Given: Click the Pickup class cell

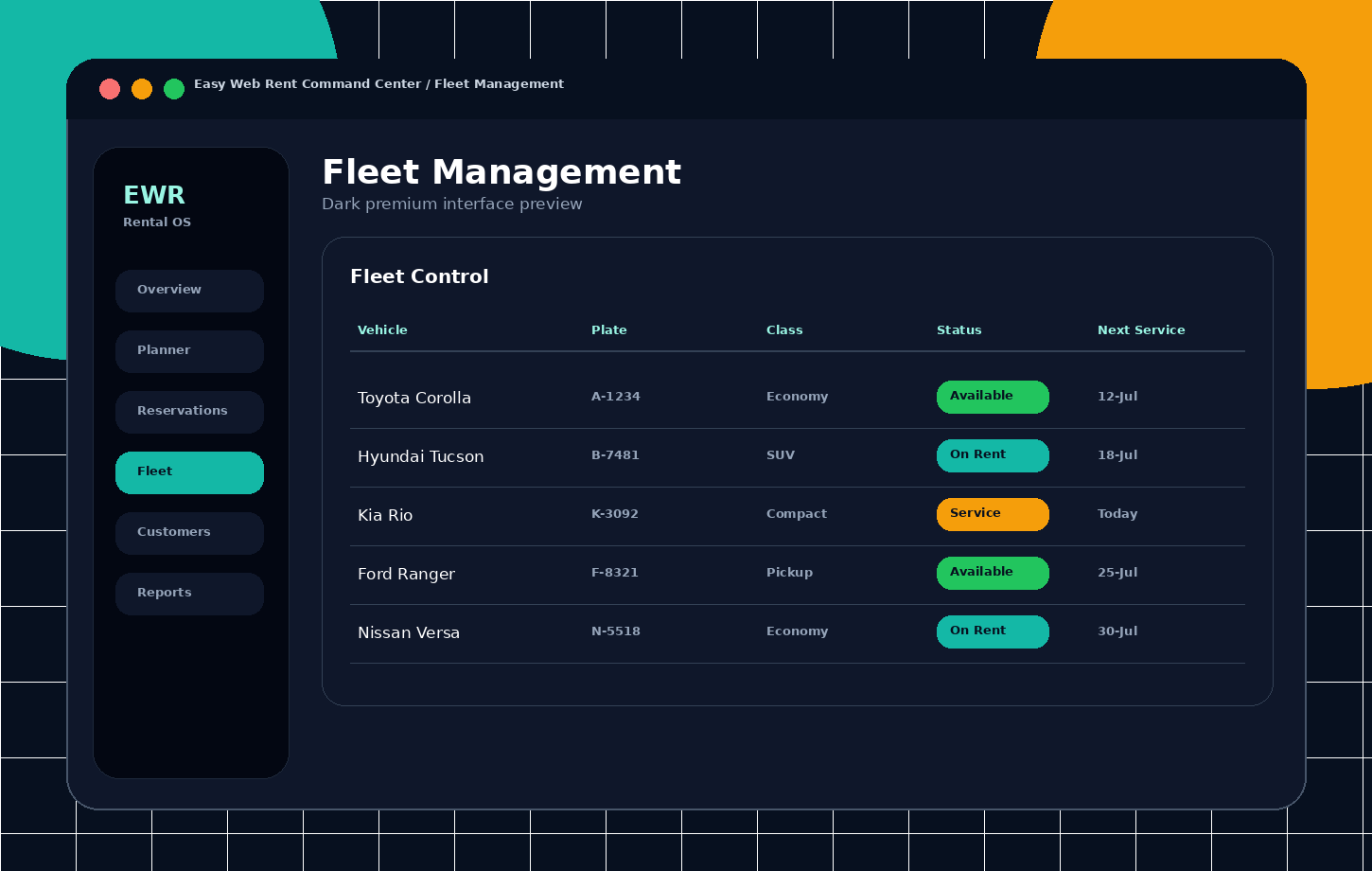Looking at the screenshot, I should tap(789, 573).
